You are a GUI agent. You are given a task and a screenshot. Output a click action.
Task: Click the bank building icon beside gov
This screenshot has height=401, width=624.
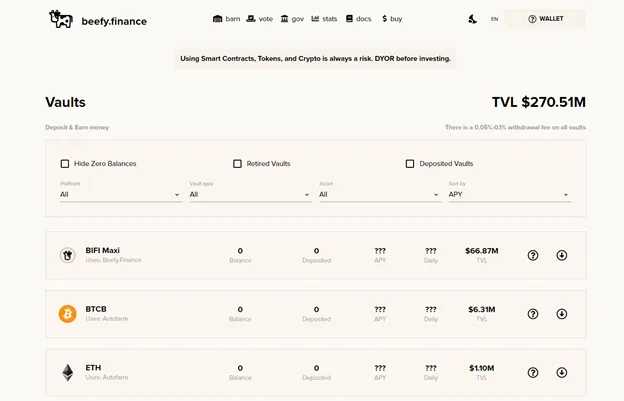pyautogui.click(x=284, y=19)
